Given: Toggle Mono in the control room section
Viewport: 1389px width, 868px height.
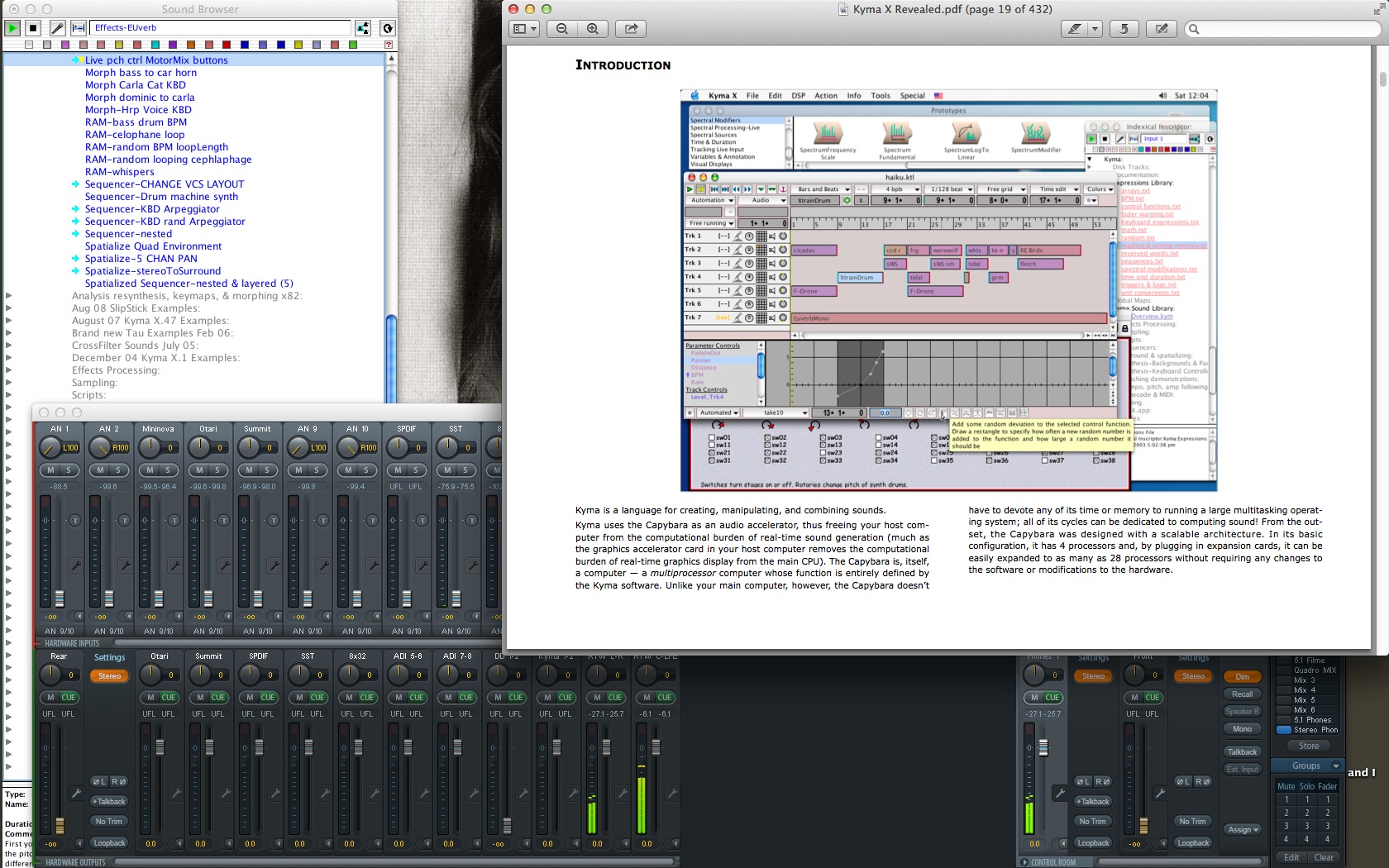Looking at the screenshot, I should [1242, 729].
